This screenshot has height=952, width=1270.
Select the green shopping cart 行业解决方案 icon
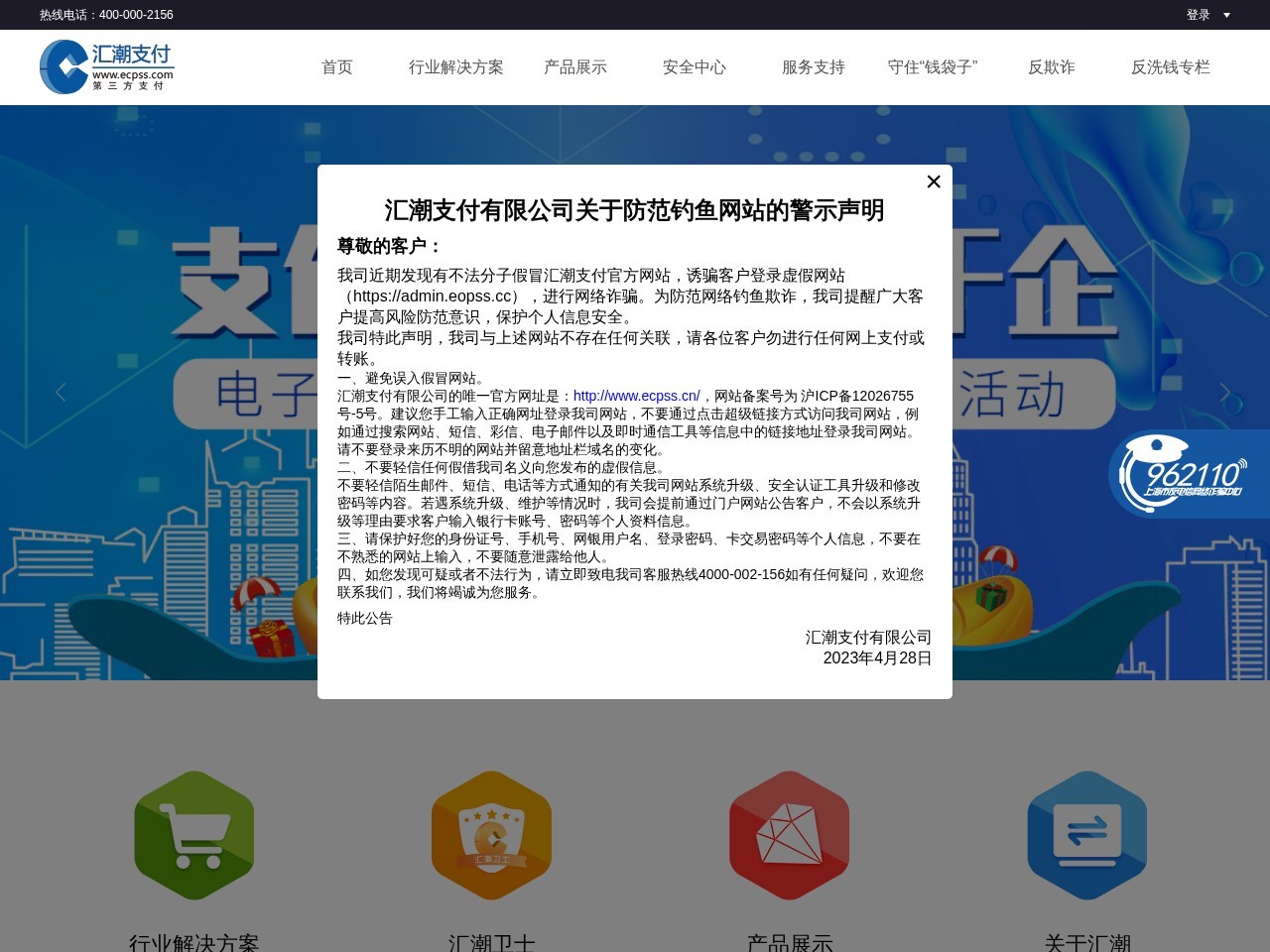193,835
